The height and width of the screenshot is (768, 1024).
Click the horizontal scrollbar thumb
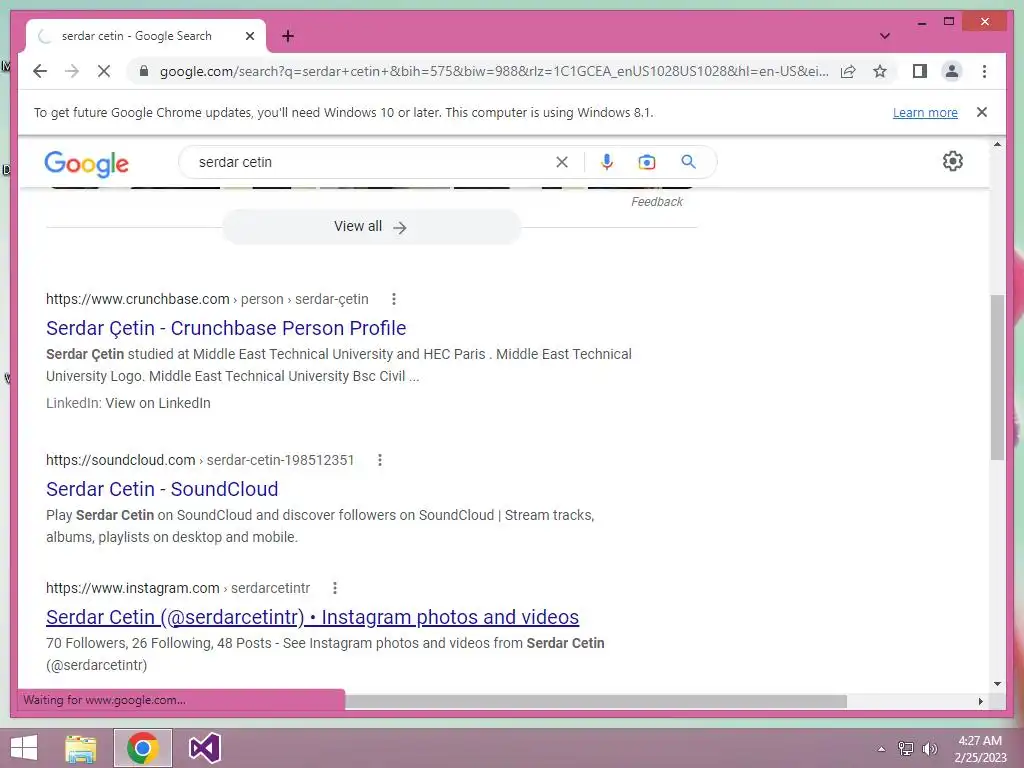tap(596, 701)
